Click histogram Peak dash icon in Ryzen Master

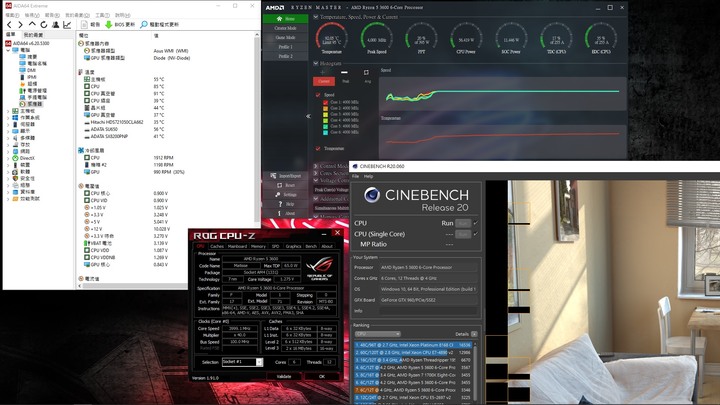(x=344, y=73)
